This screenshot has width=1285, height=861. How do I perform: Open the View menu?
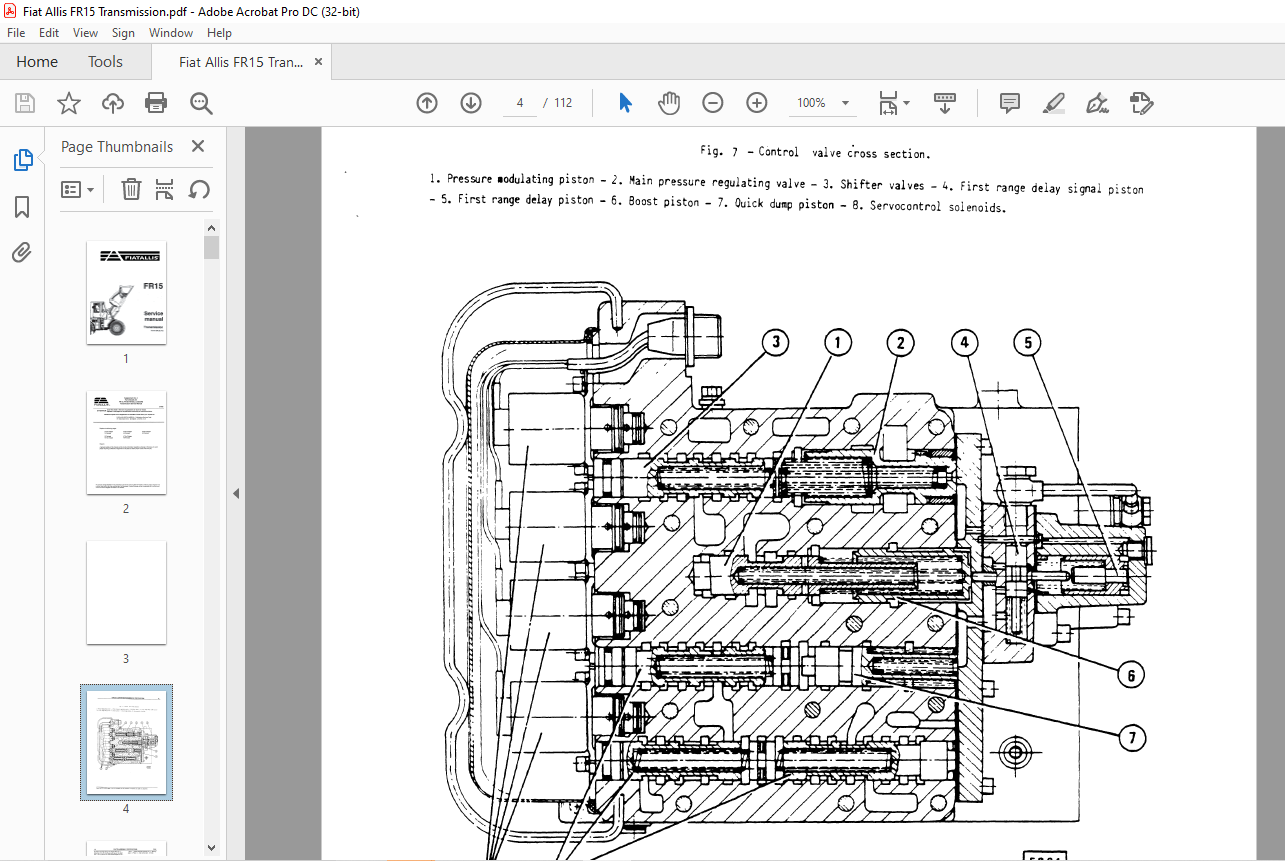coord(86,33)
